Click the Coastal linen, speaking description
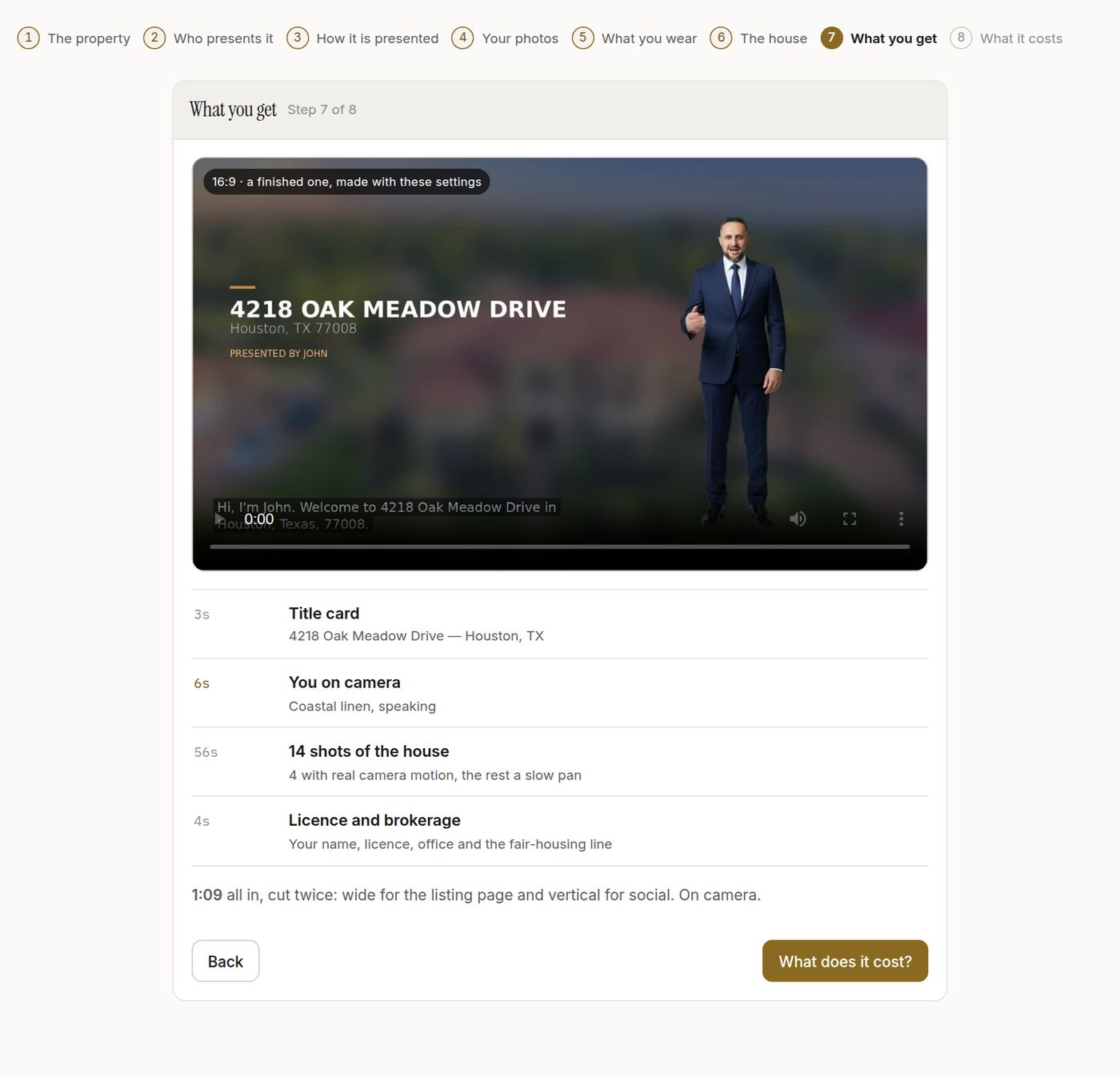1120x1077 pixels. pyautogui.click(x=362, y=707)
